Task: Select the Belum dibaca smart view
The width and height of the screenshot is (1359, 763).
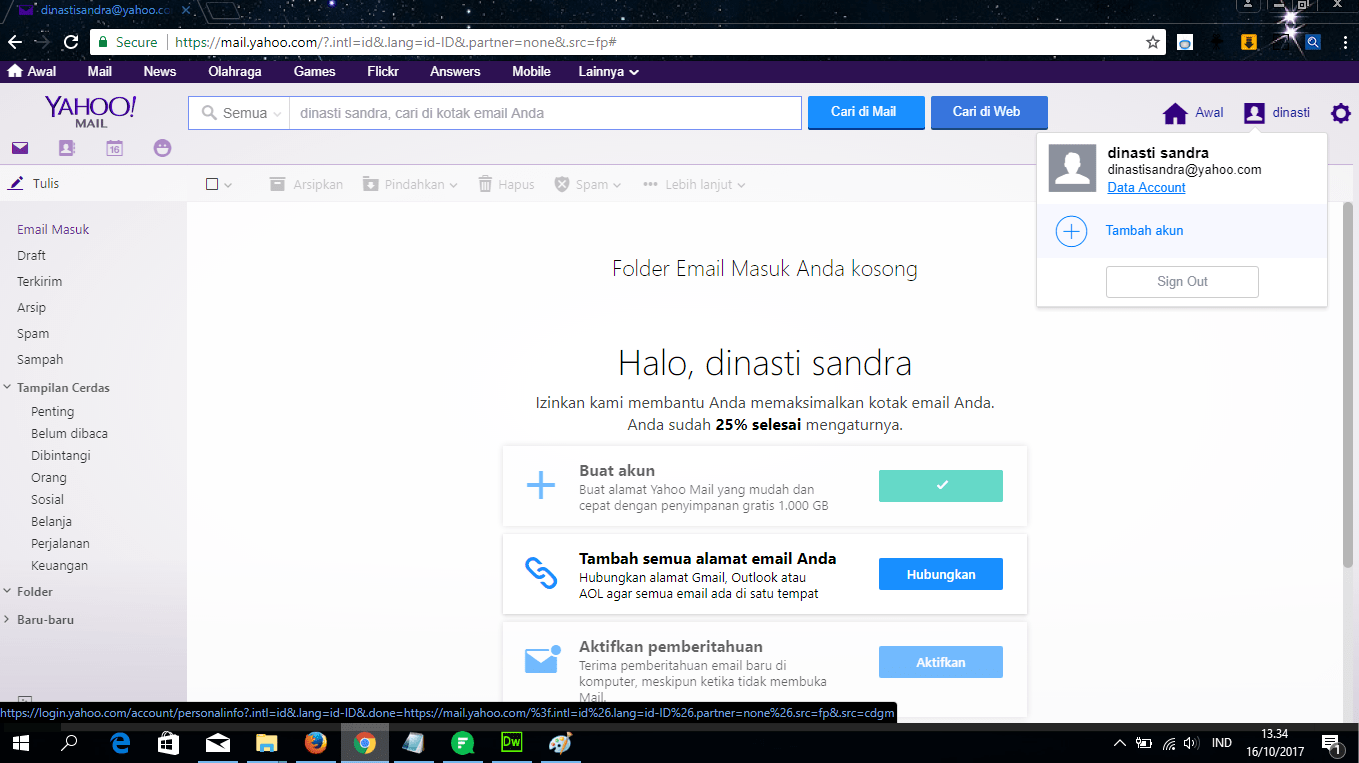Action: (x=69, y=433)
